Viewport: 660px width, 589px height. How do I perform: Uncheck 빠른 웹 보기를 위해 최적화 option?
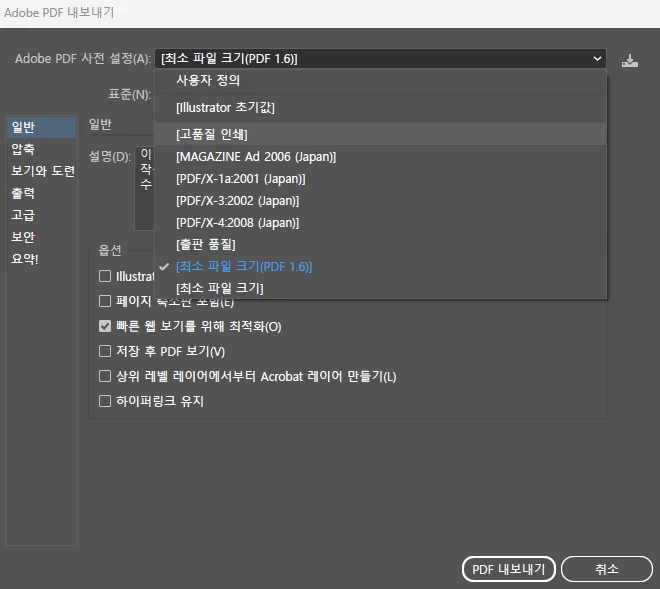pyautogui.click(x=104, y=326)
